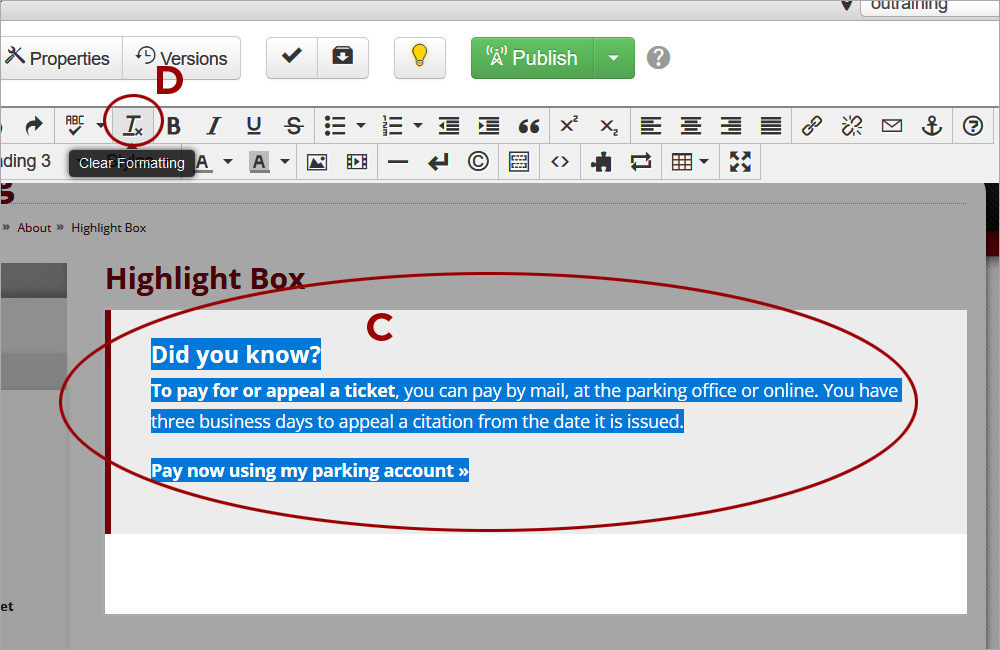
Task: Toggle fullscreen editor mode
Action: click(740, 162)
